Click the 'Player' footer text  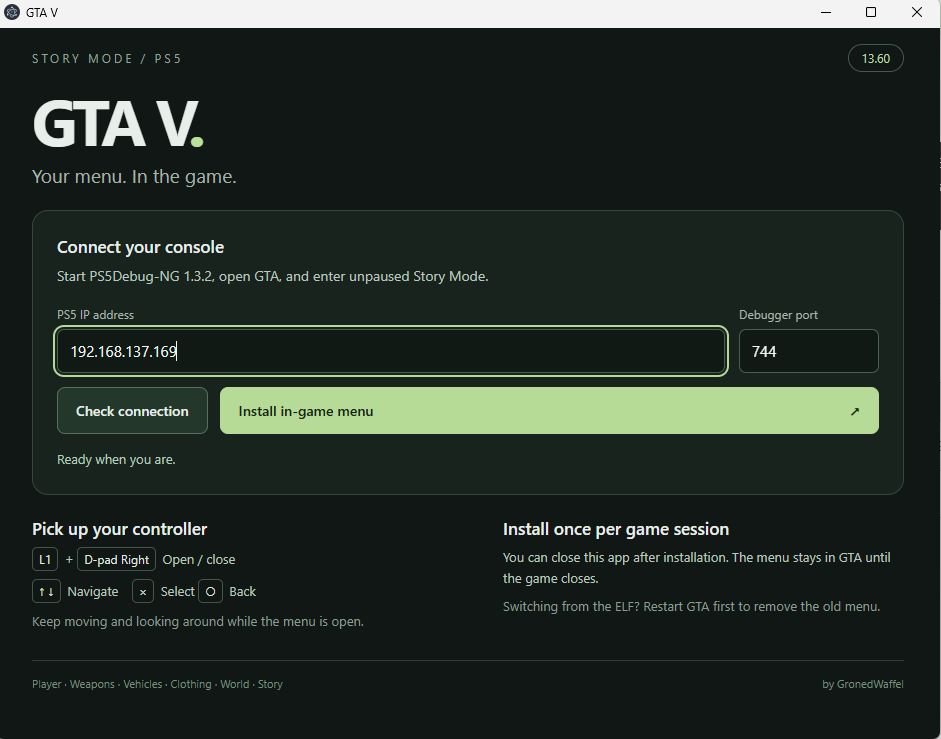[47, 684]
